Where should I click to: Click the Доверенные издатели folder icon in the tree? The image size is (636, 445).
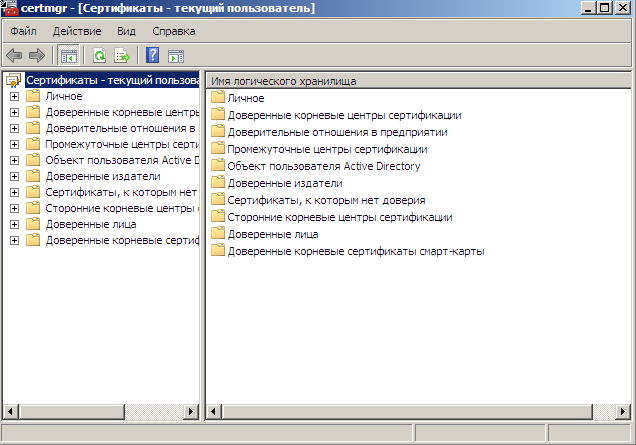click(x=33, y=176)
